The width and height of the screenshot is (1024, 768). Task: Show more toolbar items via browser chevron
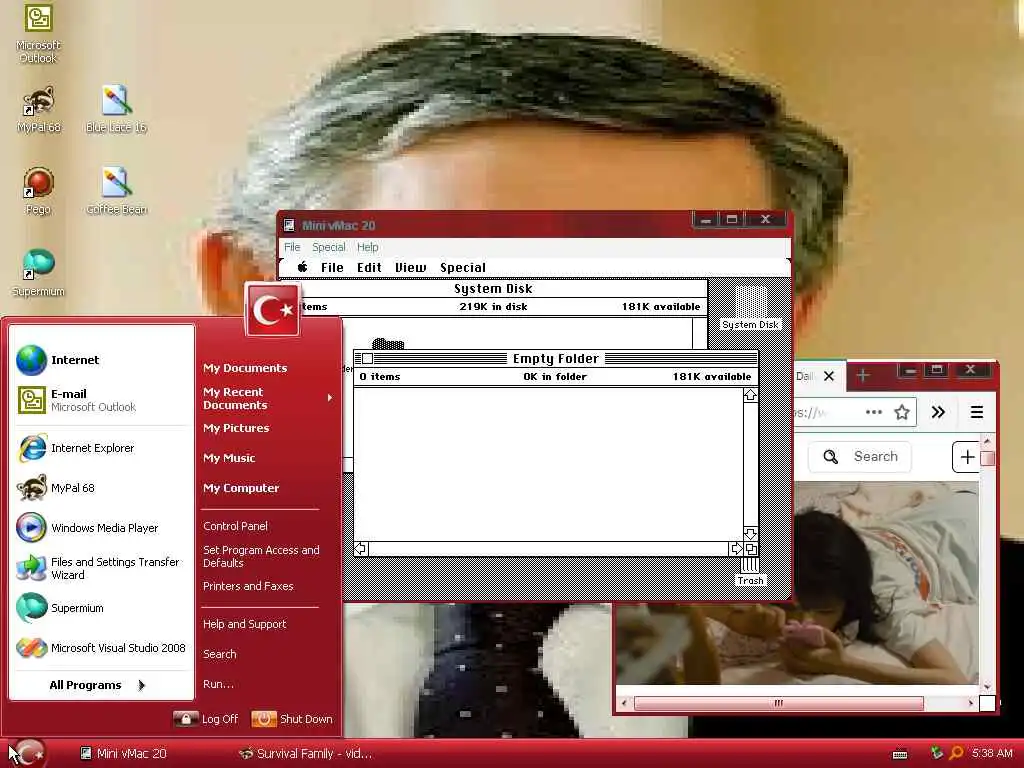[938, 412]
